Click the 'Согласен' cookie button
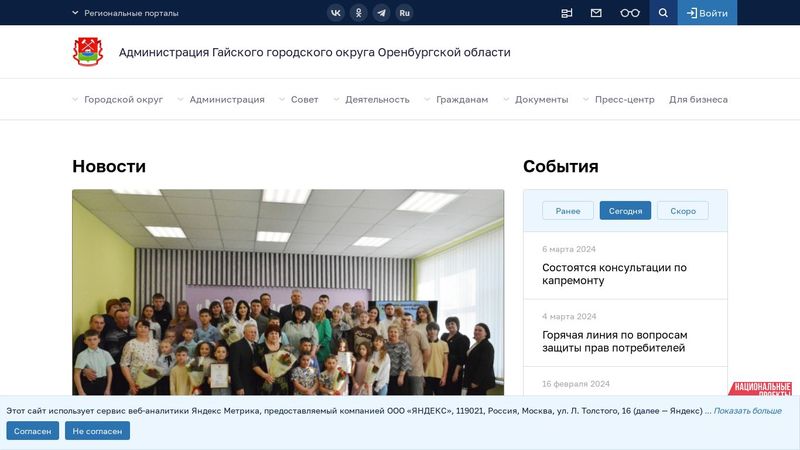Viewport: 800px width, 450px height. [x=32, y=431]
